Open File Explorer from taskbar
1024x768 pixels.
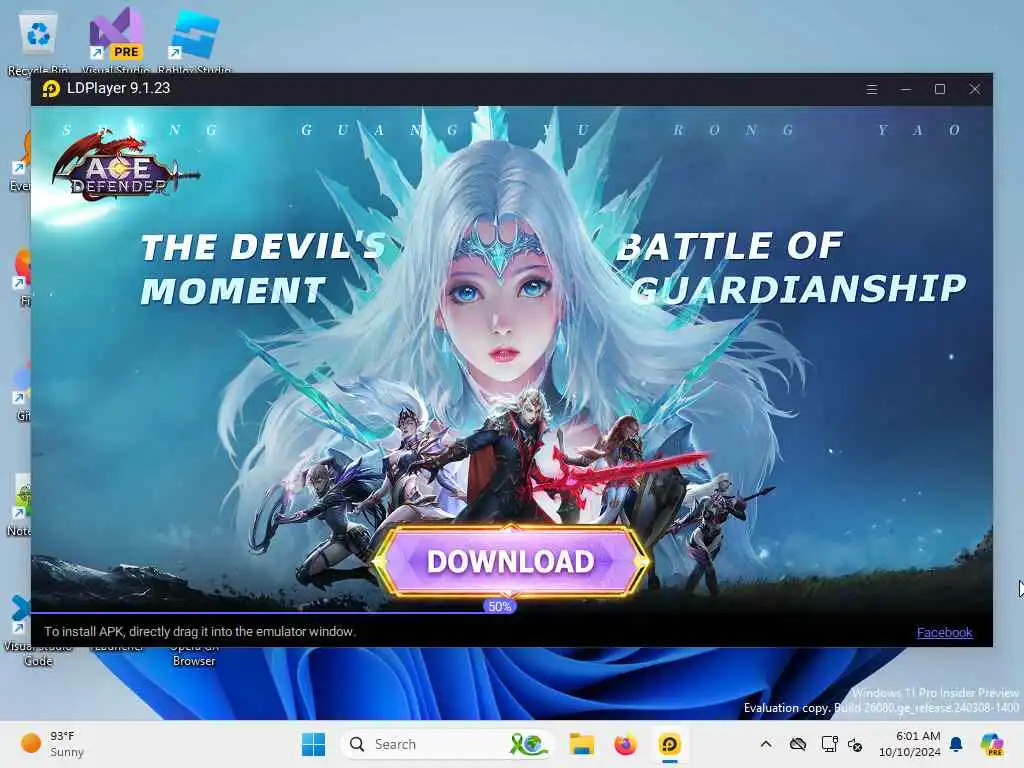tap(581, 744)
